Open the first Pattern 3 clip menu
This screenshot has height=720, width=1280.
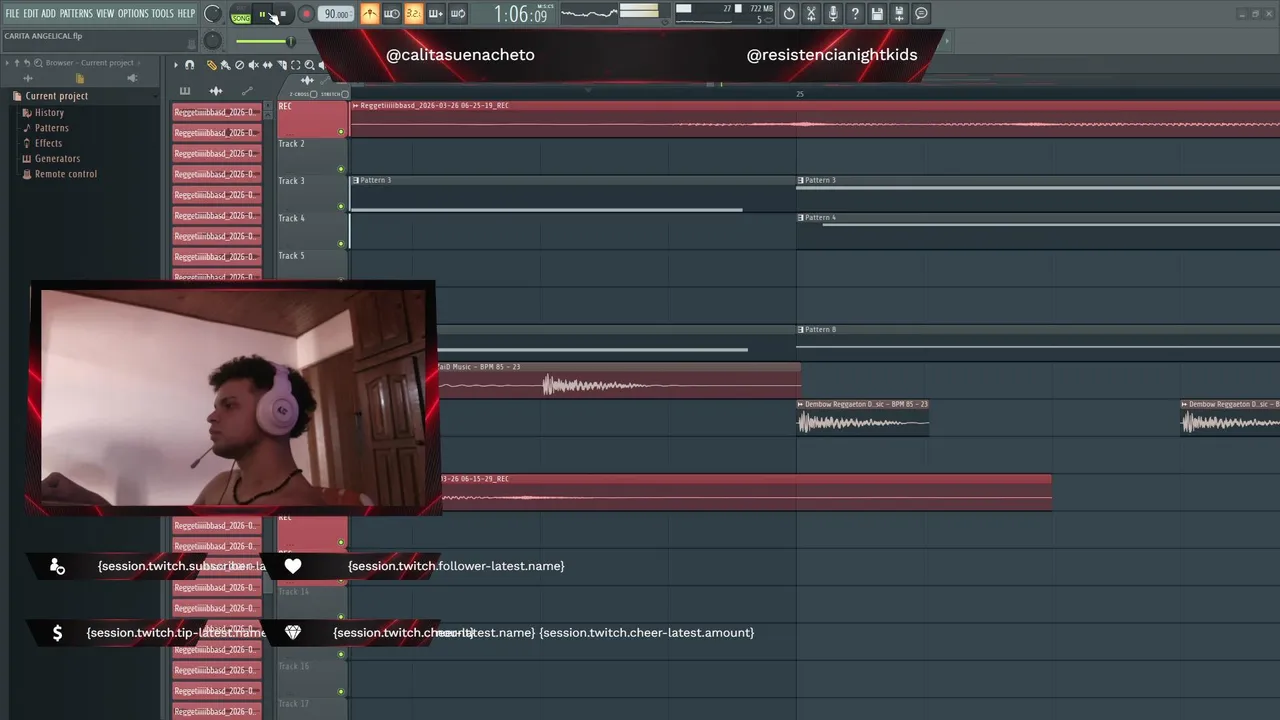(x=355, y=180)
